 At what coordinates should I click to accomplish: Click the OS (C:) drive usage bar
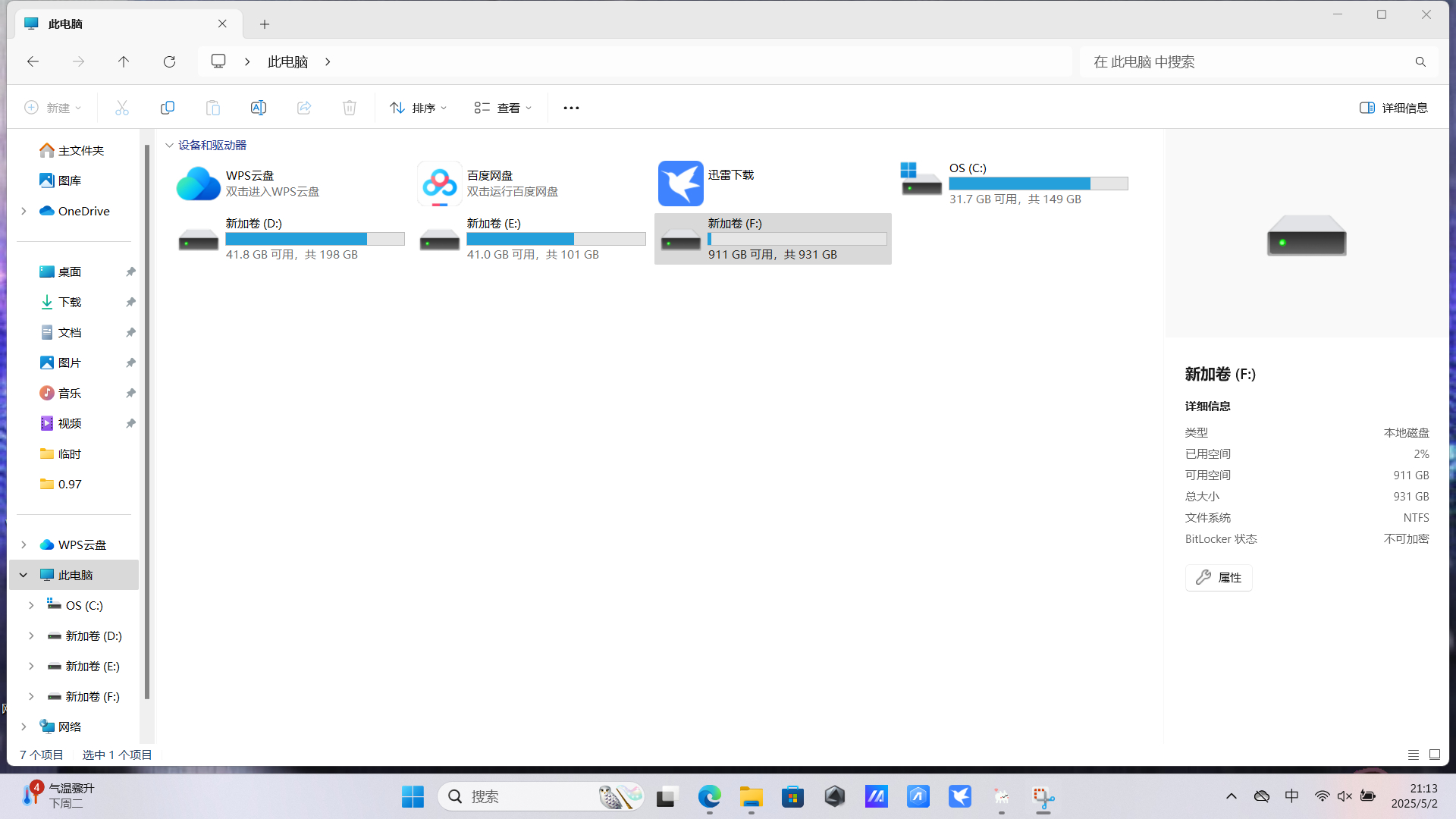click(x=1038, y=184)
